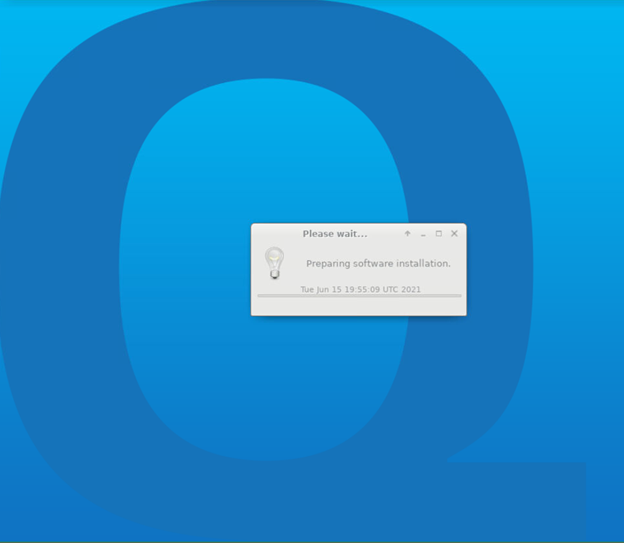
Task: Click the installation progress bar
Action: click(359, 296)
